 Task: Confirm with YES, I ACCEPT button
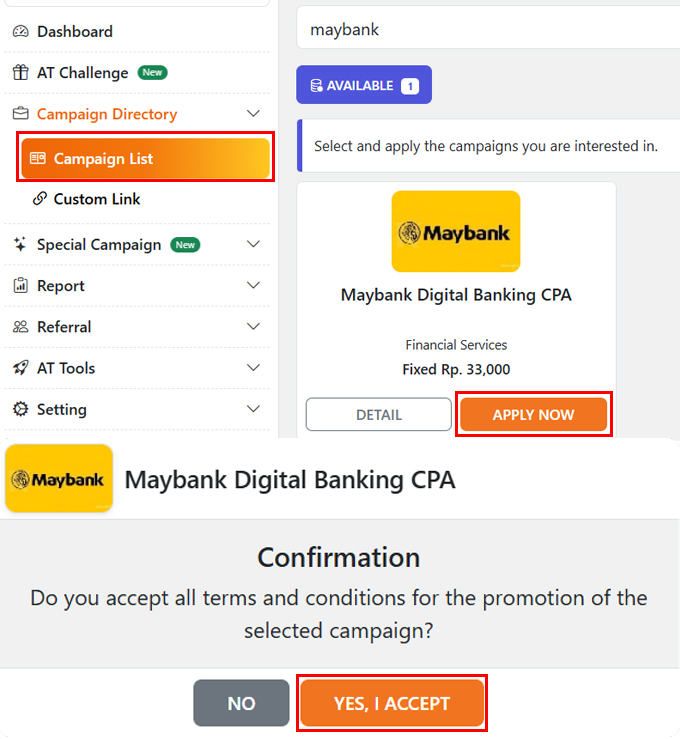point(392,704)
